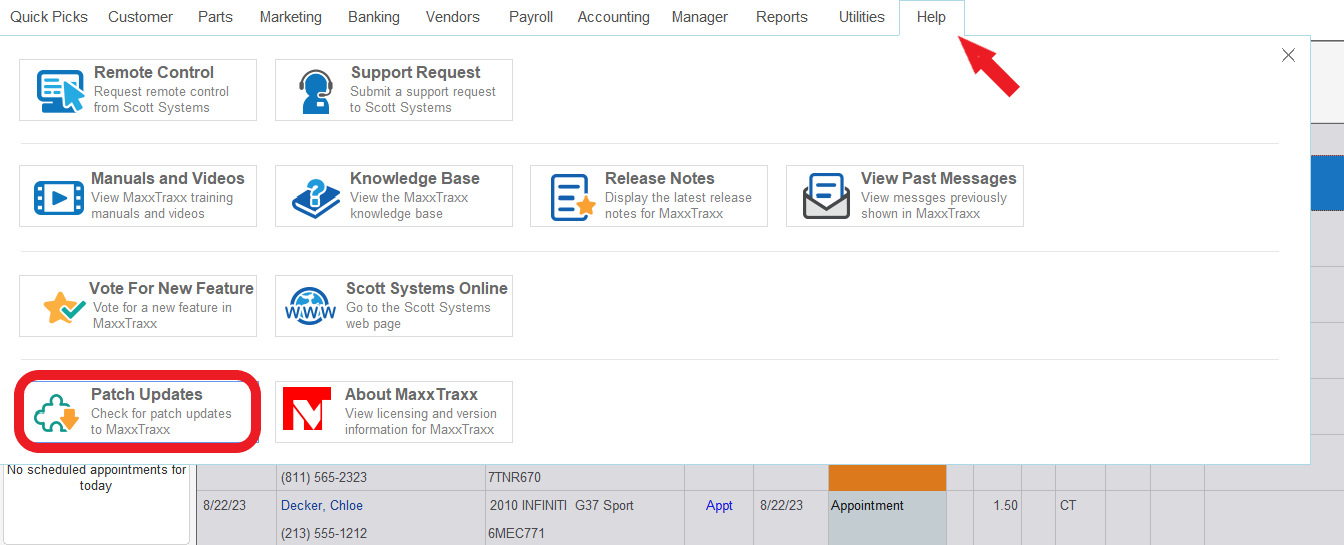1344x545 pixels.
Task: Click the Patch Updates title text
Action: (x=147, y=395)
